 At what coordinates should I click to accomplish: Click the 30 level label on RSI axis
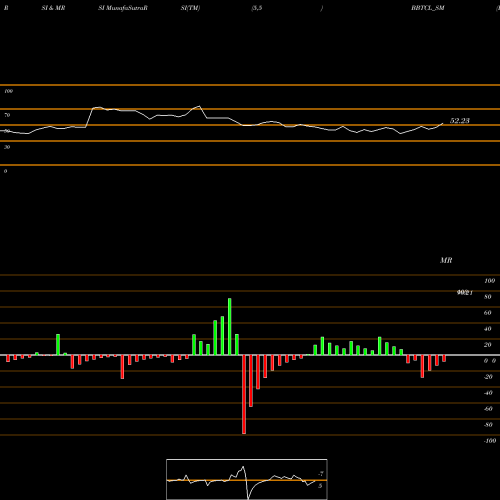point(7,147)
